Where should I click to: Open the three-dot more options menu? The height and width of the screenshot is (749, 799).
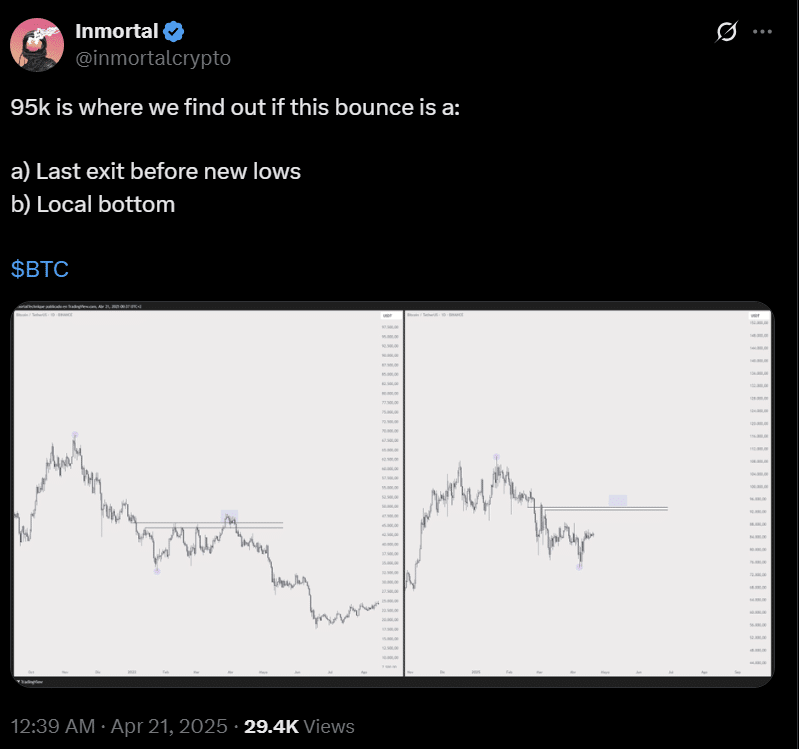tap(762, 32)
